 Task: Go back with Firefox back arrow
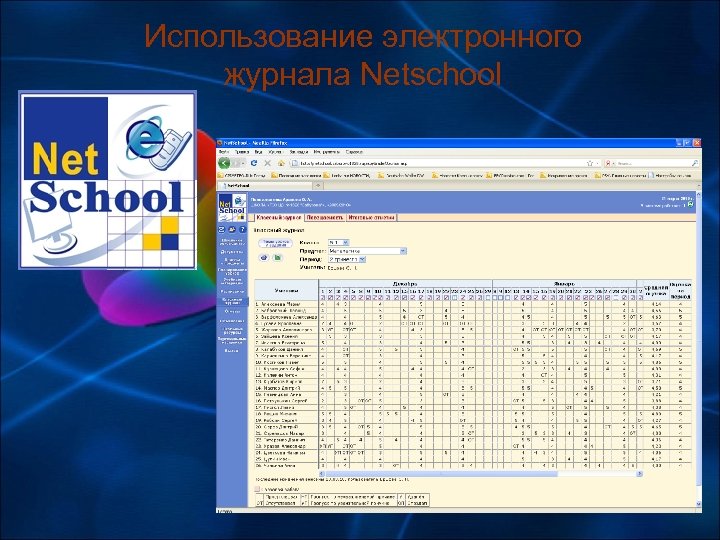(x=224, y=163)
